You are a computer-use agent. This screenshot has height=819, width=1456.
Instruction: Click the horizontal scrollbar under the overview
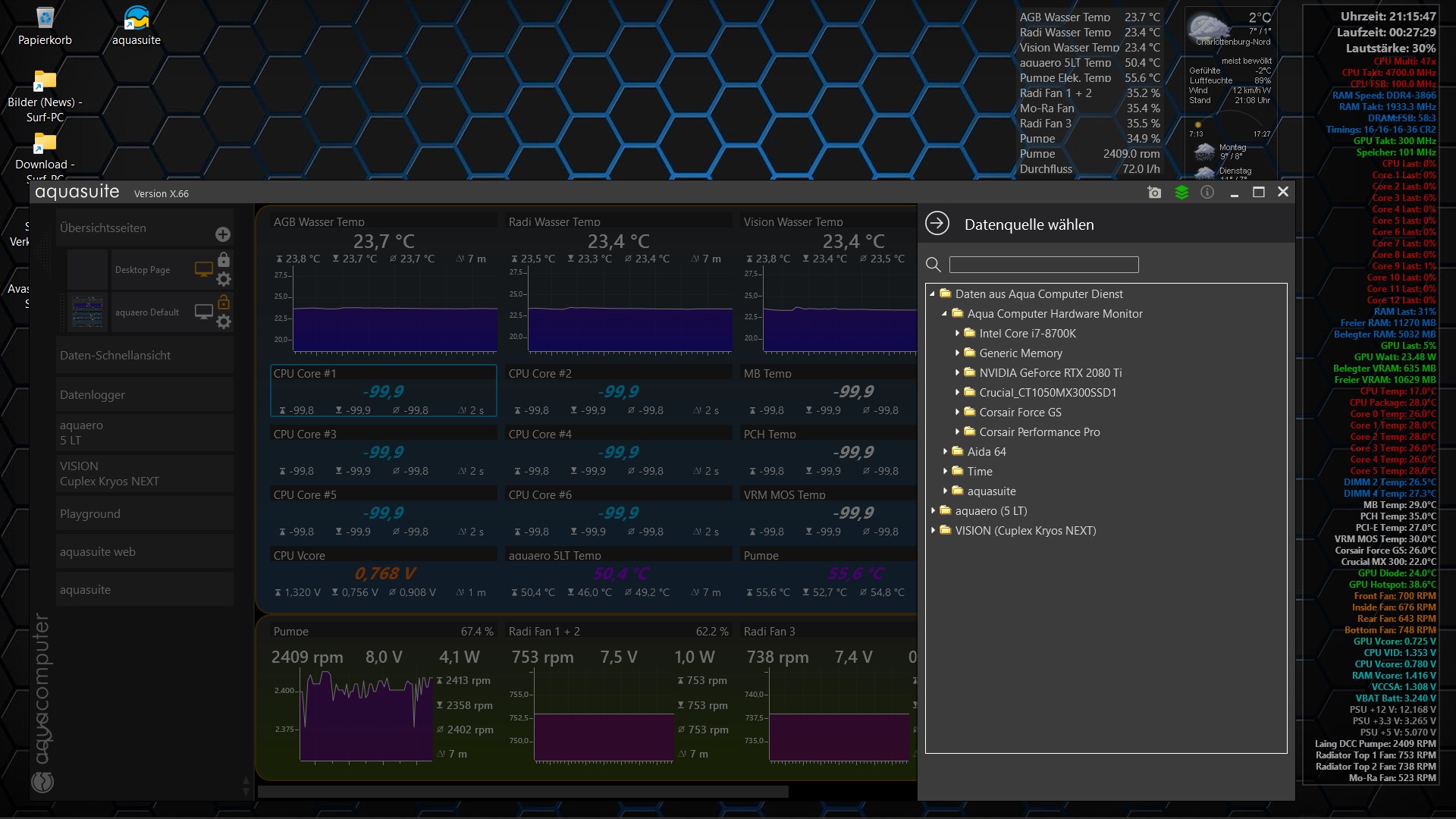pyautogui.click(x=523, y=792)
